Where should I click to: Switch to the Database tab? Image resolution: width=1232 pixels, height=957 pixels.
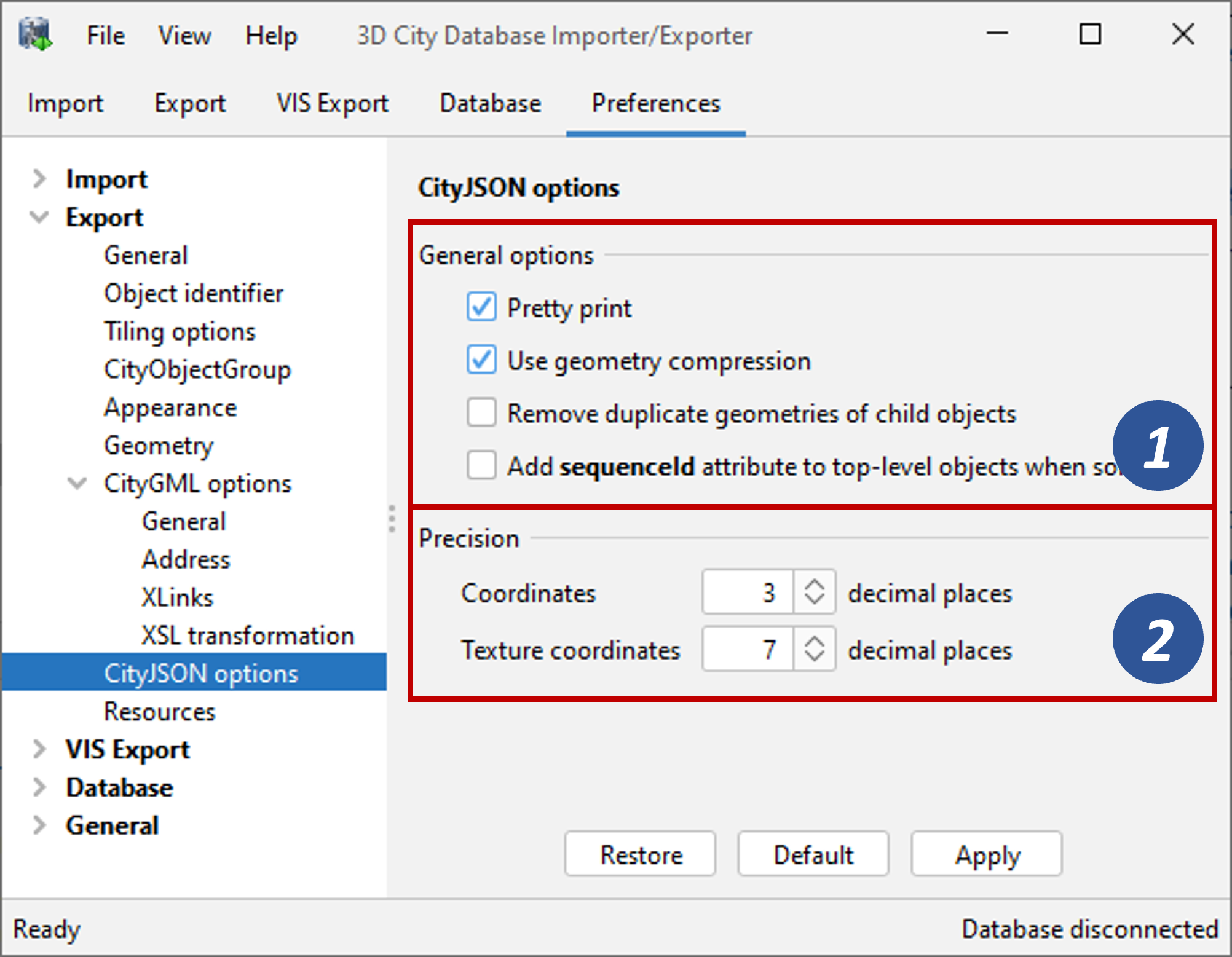pyautogui.click(x=491, y=103)
